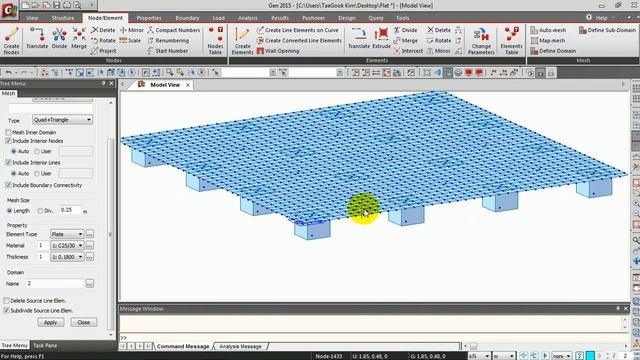Click the Help menu
Viewport: 640px width, 360px height.
pyautogui.click(x=601, y=18)
